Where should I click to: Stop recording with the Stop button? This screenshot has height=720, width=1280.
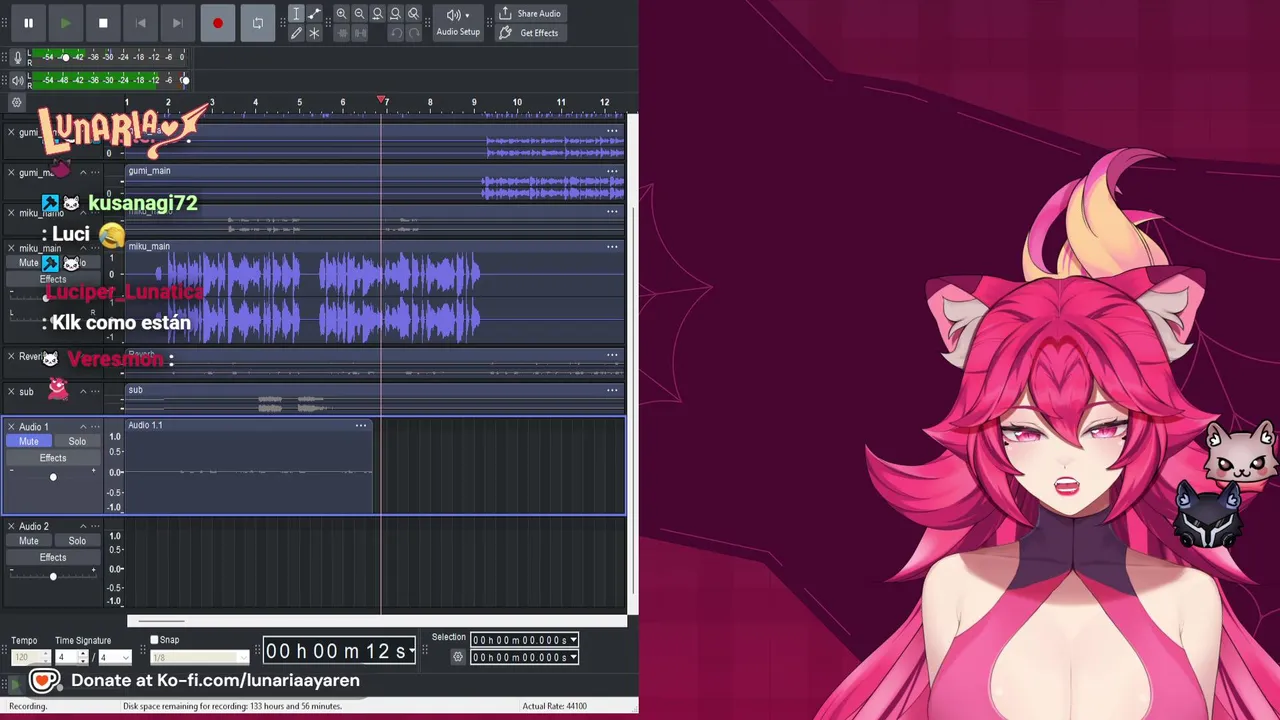pyautogui.click(x=103, y=23)
